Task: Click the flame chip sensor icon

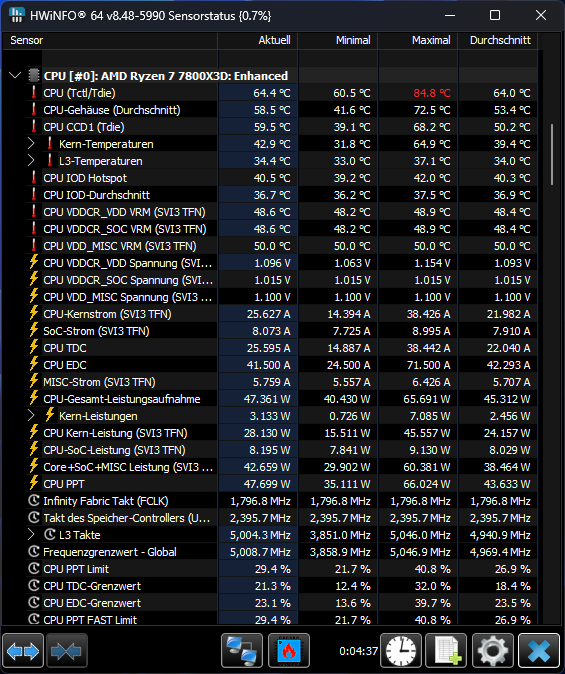Action: point(289,651)
